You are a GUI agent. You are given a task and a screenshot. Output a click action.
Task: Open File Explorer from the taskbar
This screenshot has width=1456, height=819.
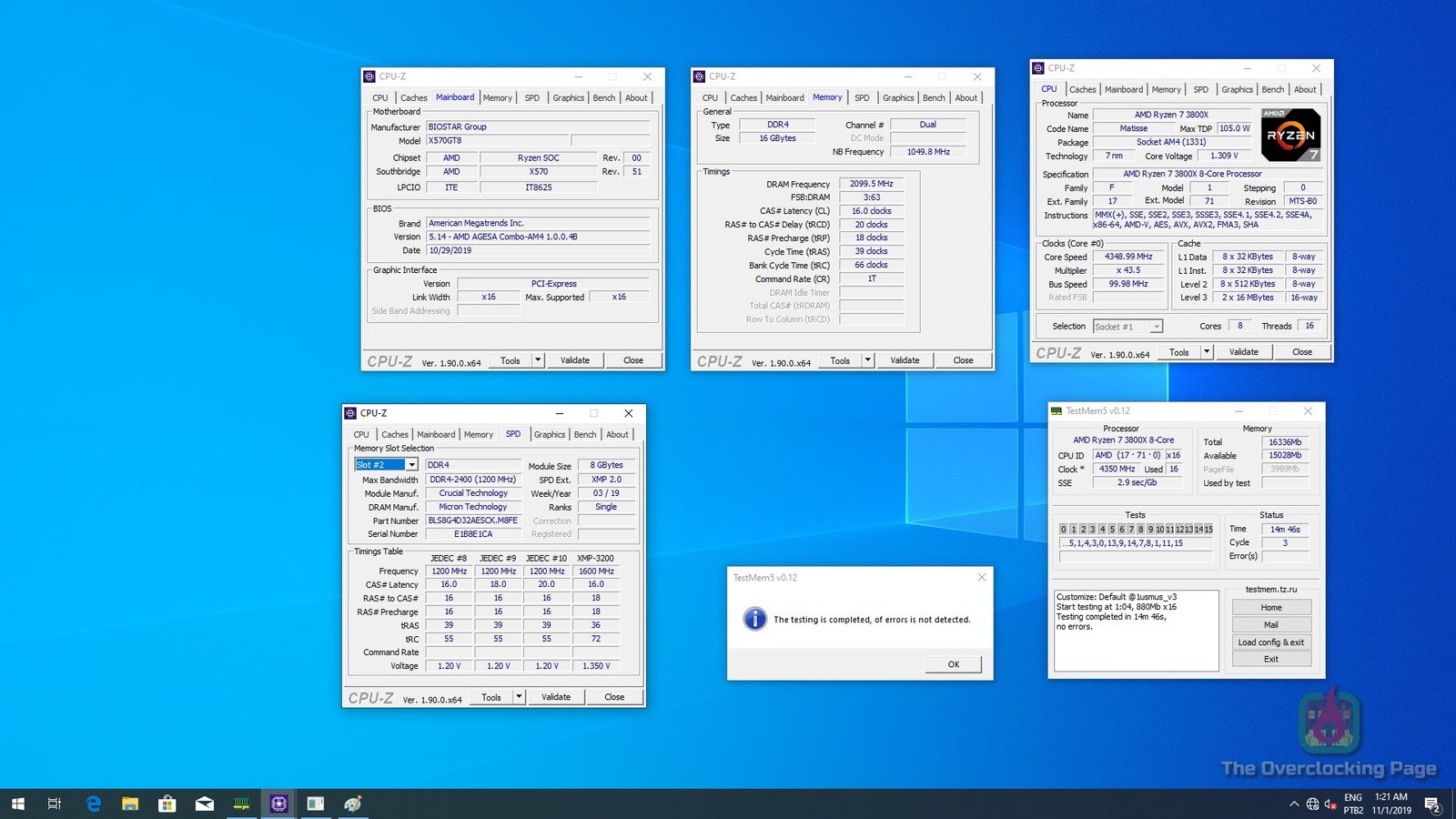130,804
